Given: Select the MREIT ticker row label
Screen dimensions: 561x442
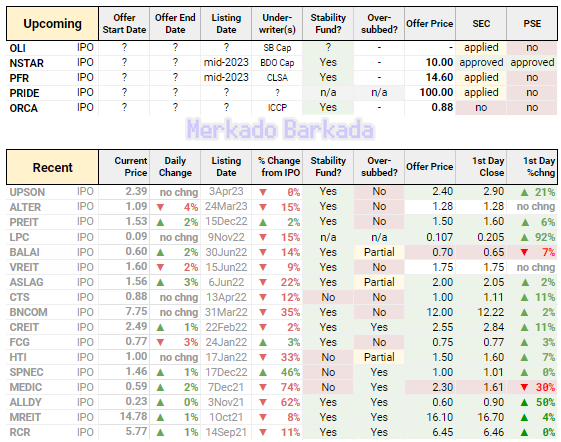Looking at the screenshot, I should (25, 418).
